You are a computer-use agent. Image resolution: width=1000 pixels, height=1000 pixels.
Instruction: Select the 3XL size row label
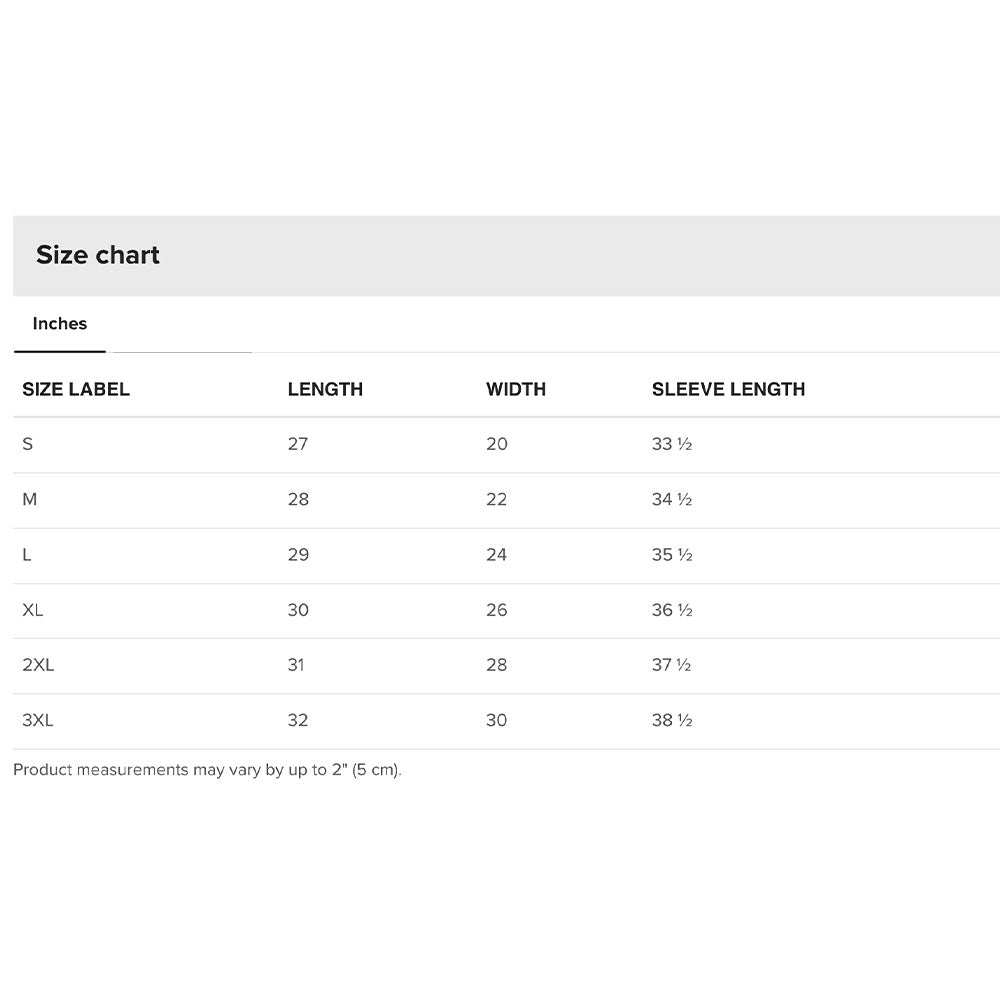[x=38, y=720]
